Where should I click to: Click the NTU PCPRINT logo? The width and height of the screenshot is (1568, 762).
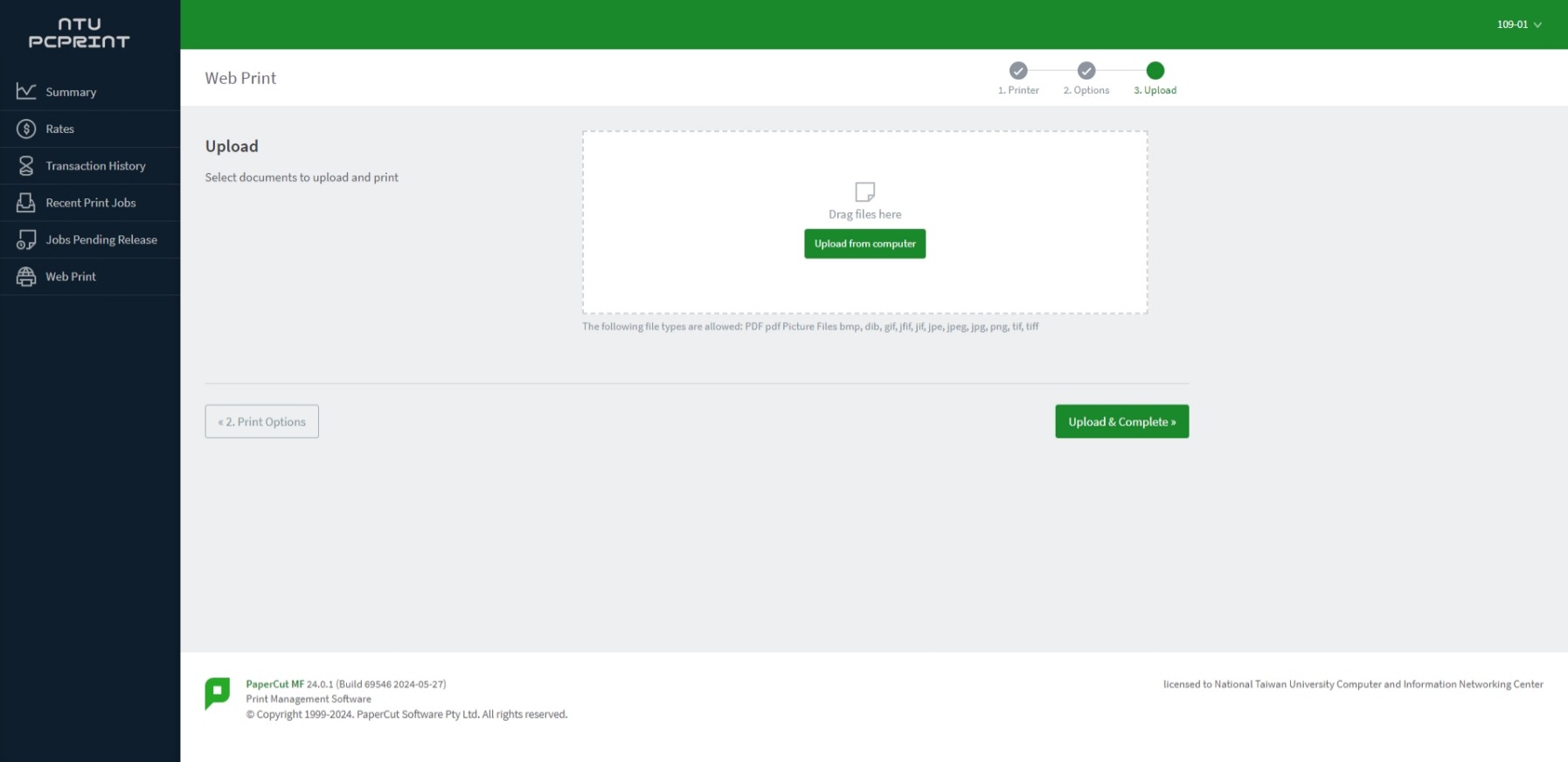(x=80, y=33)
